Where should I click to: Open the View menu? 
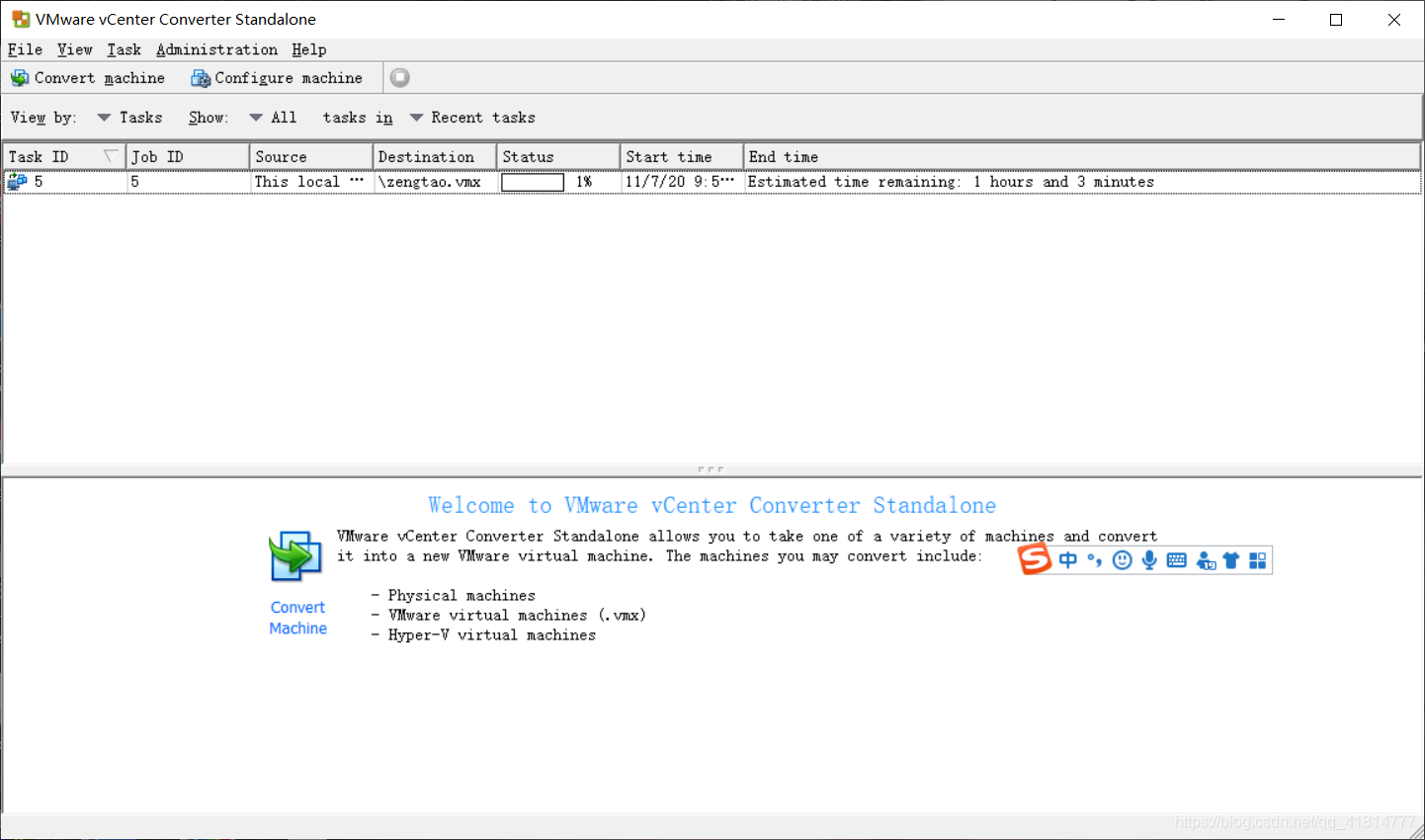pyautogui.click(x=74, y=49)
